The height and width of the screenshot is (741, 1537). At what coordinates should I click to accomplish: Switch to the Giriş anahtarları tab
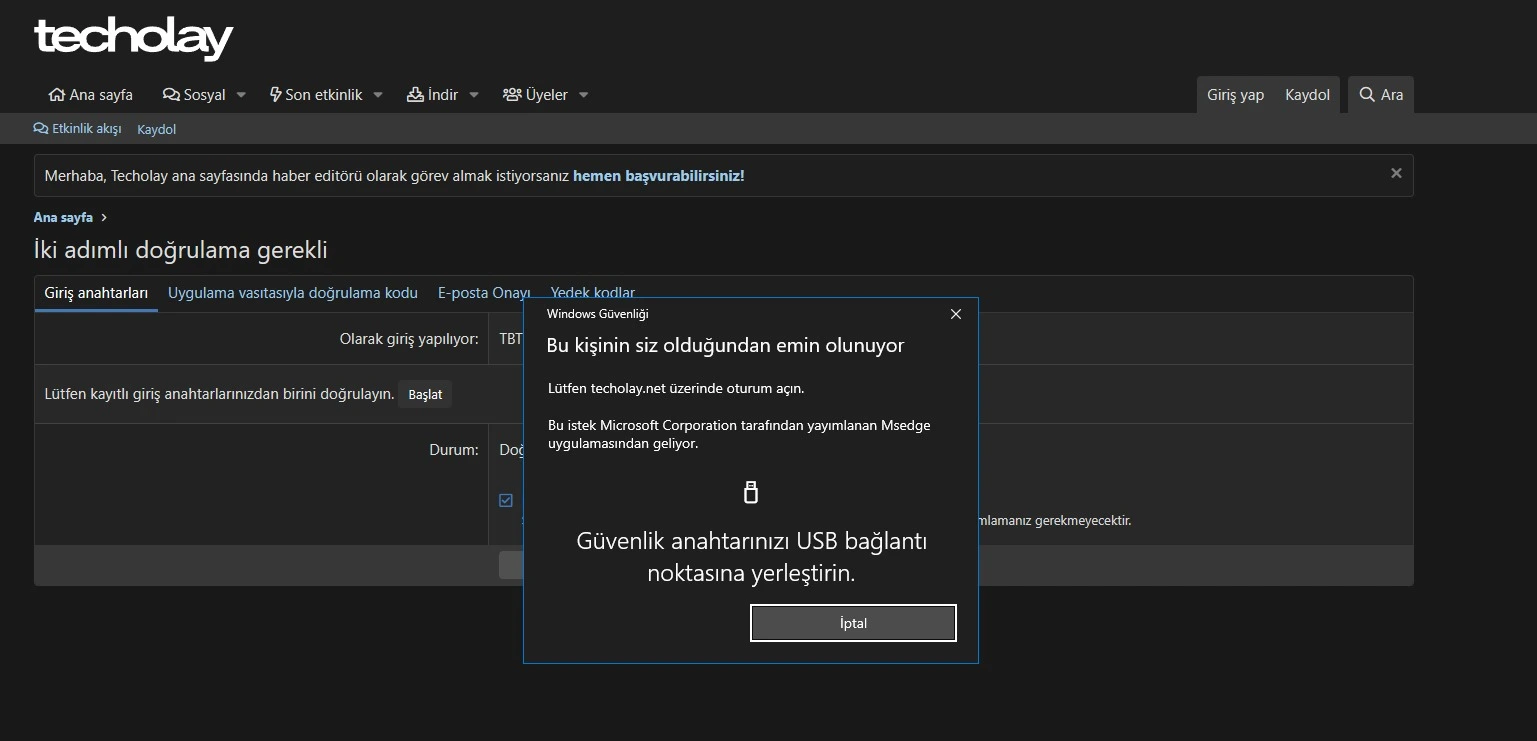click(x=96, y=293)
